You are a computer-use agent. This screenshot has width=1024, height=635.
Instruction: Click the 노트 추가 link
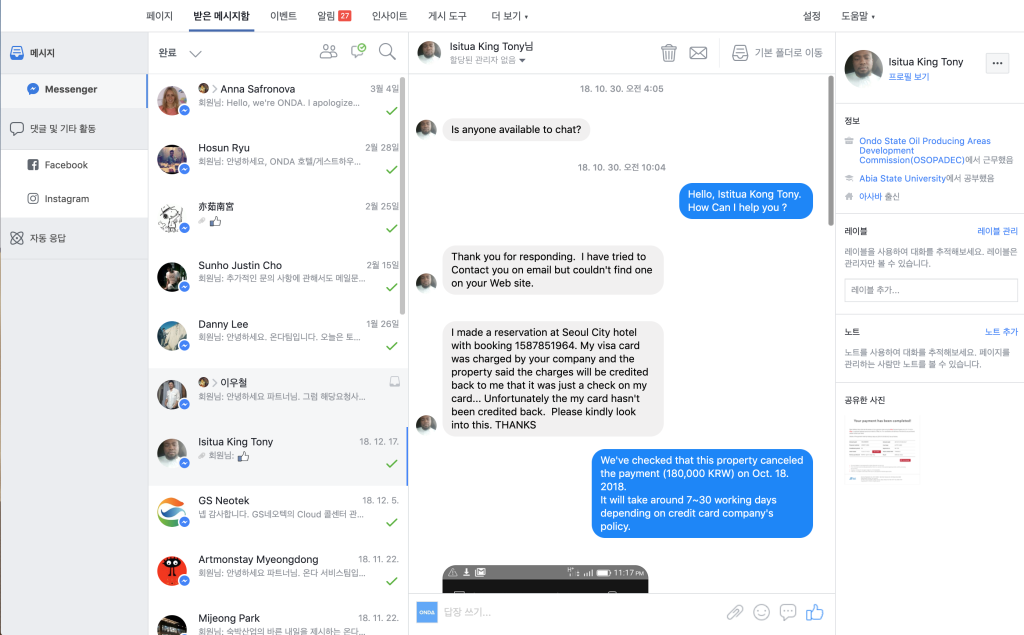point(1001,332)
